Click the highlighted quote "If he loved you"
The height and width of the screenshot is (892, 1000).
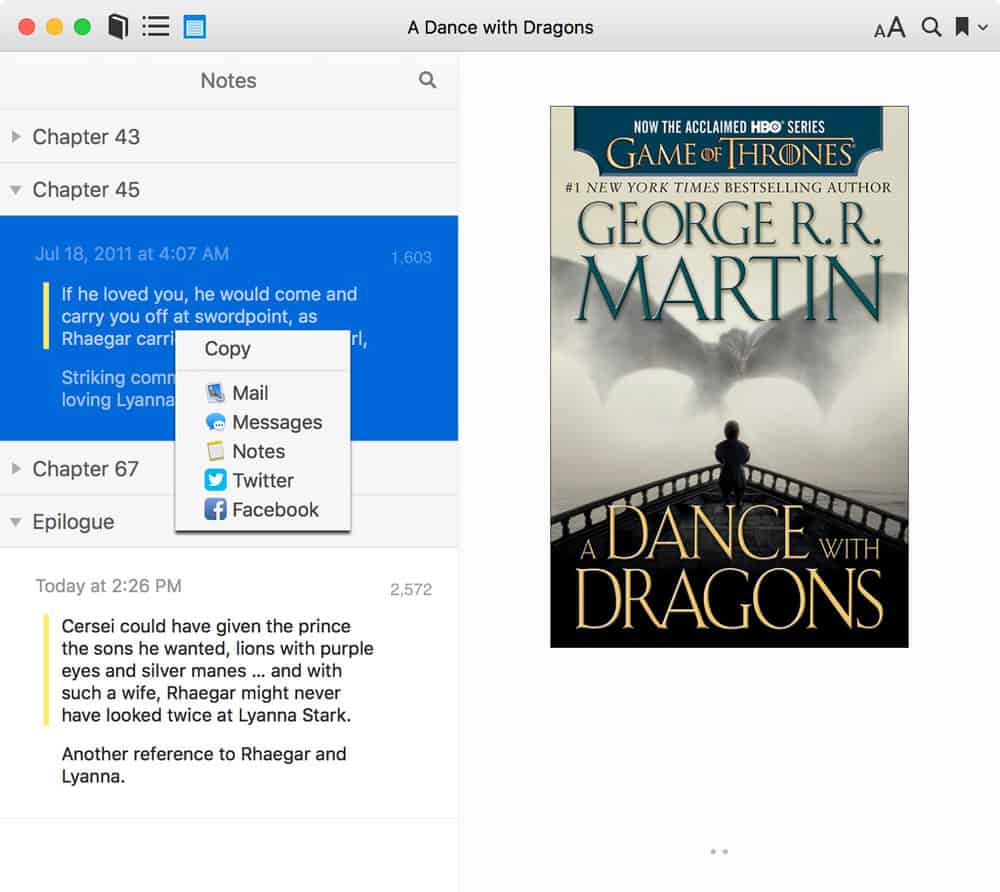[214, 316]
